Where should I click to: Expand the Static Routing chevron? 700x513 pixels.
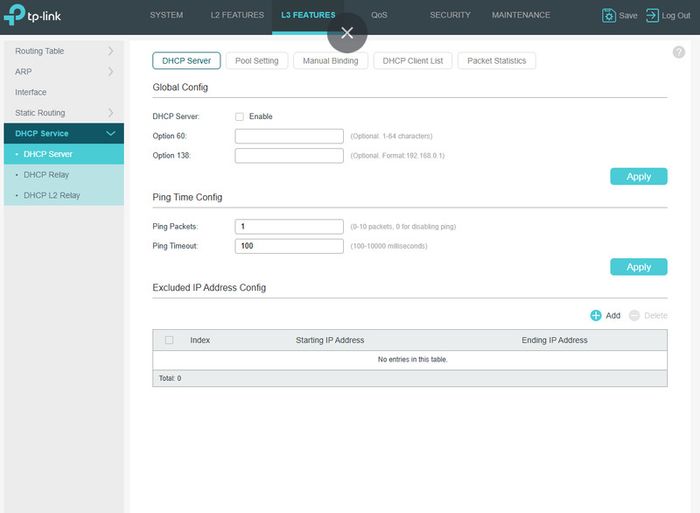click(x=110, y=113)
